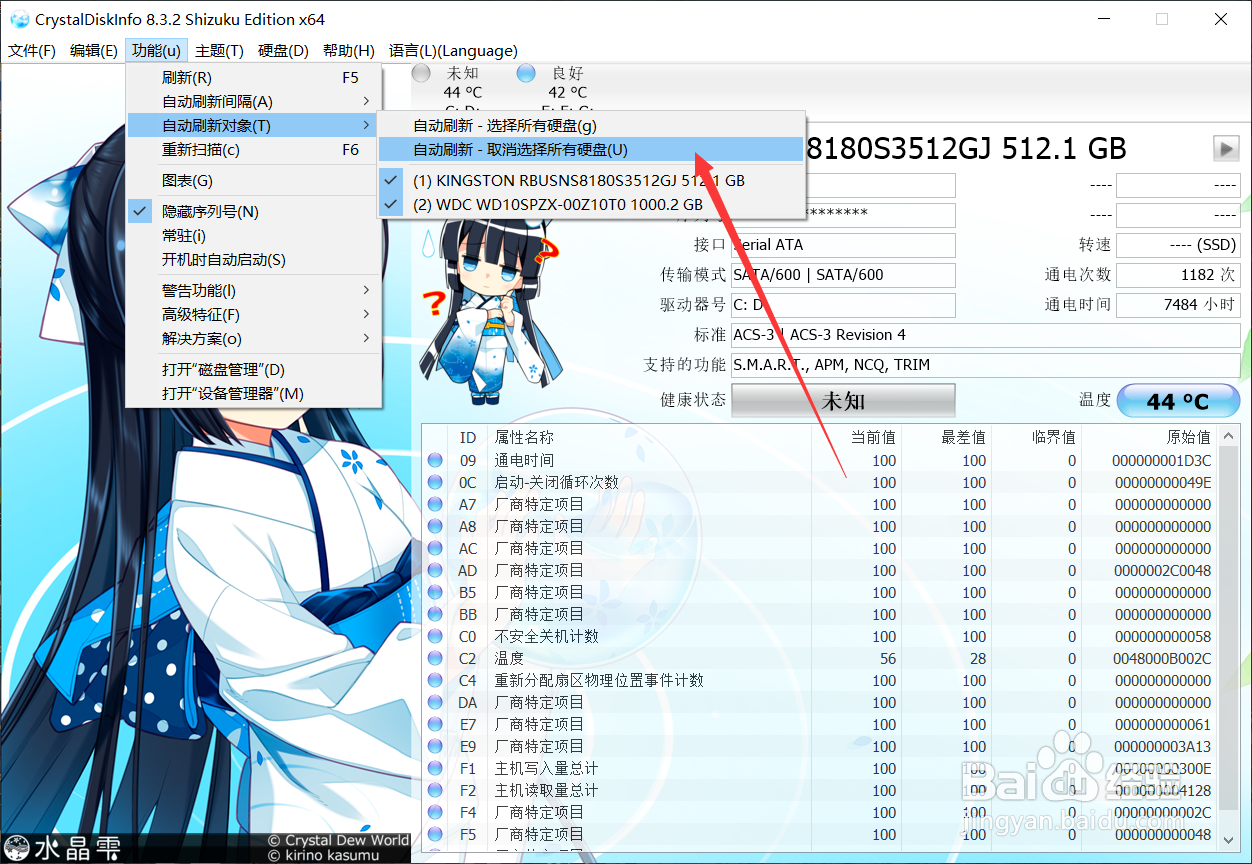Image resolution: width=1252 pixels, height=864 pixels.
Task: Click status orb for attribute F5 row
Action: [435, 835]
